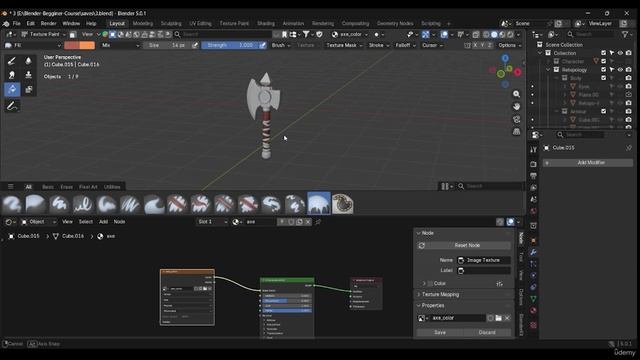Adjust the brush Strength slider
The image size is (640, 360).
pyautogui.click(x=229, y=45)
